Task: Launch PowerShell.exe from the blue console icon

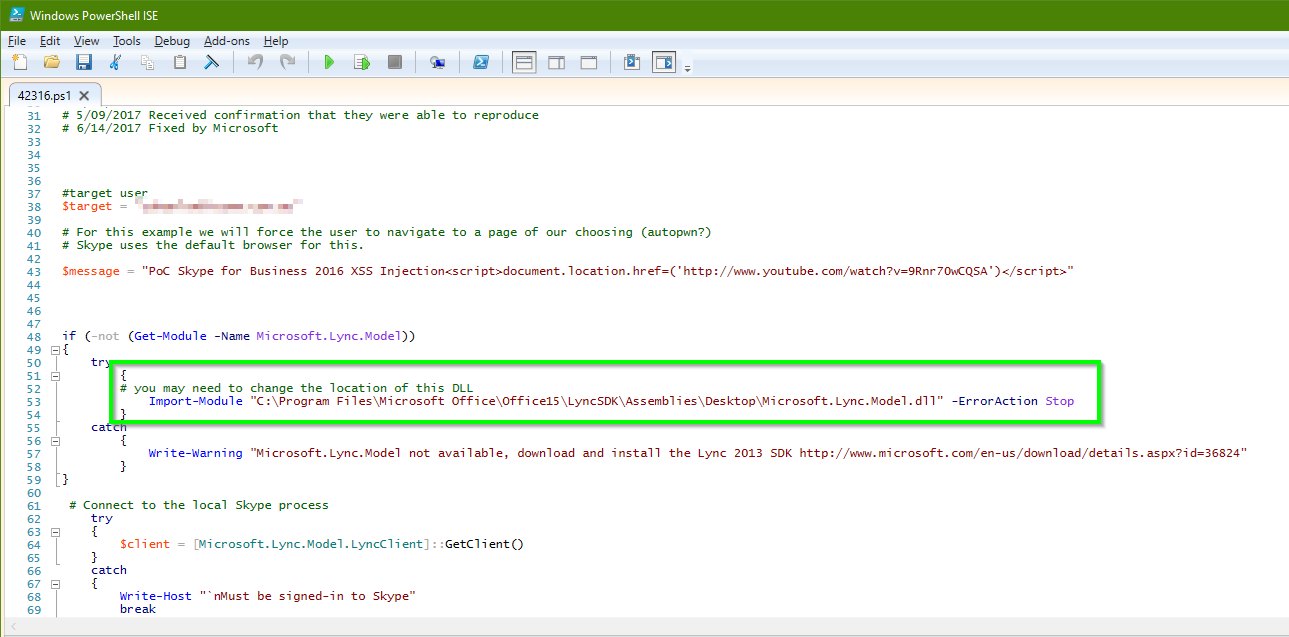Action: pyautogui.click(x=480, y=62)
